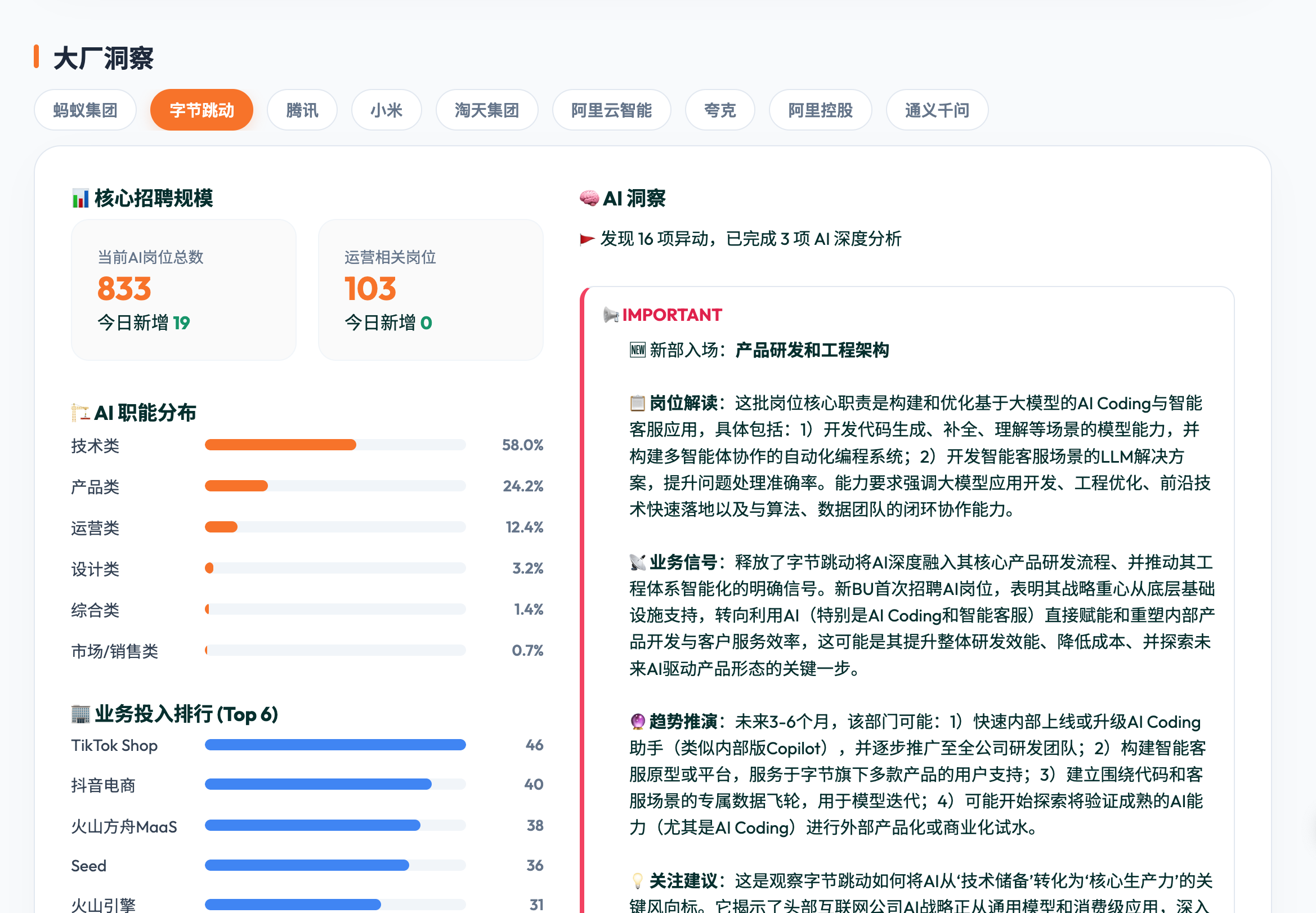Select the 蚂蚁集团 company tab
Image resolution: width=1316 pixels, height=913 pixels.
coord(85,110)
